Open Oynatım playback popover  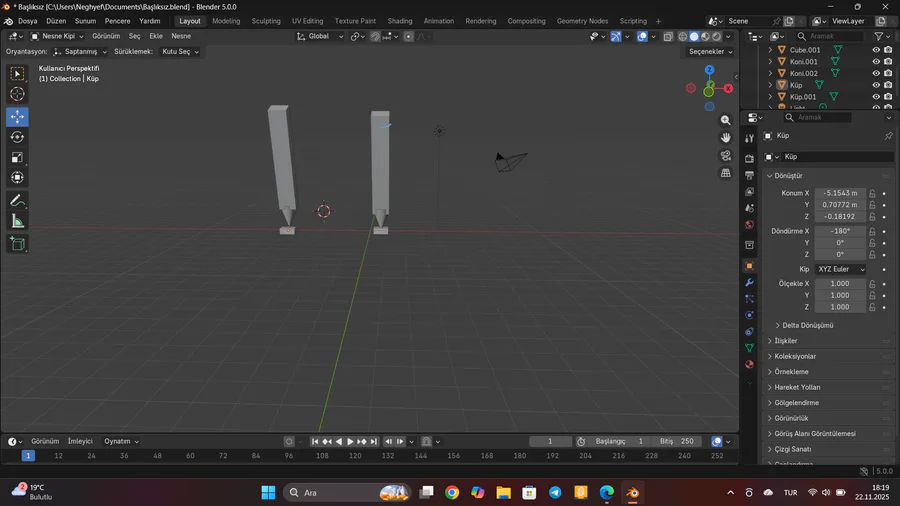[x=121, y=441]
